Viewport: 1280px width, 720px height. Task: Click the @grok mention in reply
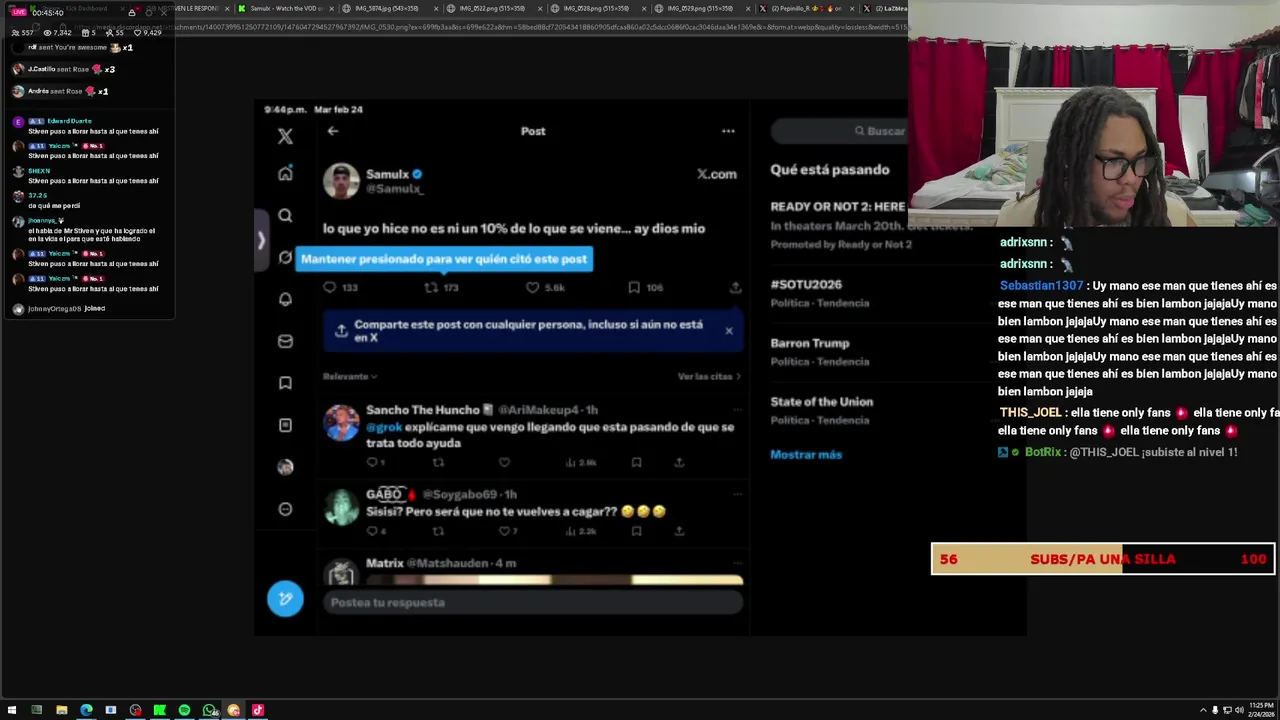(x=384, y=427)
